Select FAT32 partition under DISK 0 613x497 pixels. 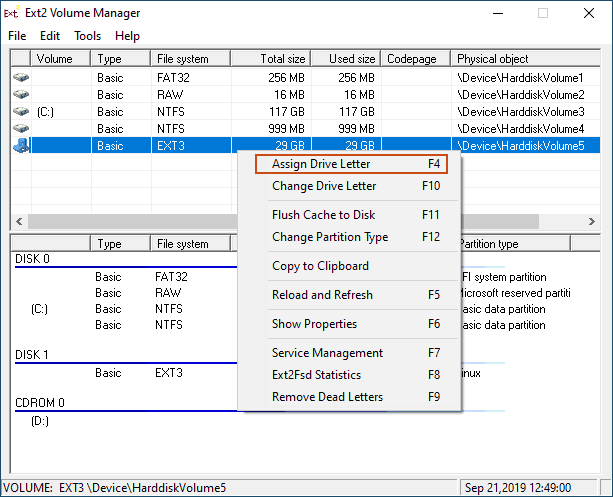pos(171,277)
